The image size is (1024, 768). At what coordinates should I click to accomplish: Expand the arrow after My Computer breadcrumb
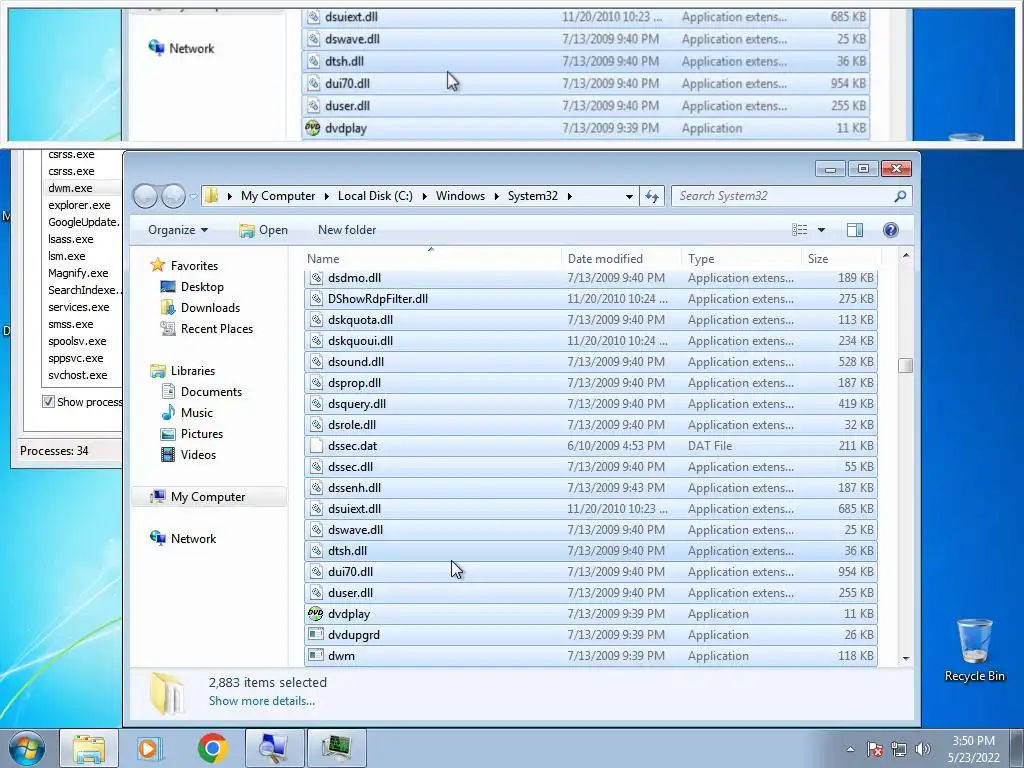point(327,196)
